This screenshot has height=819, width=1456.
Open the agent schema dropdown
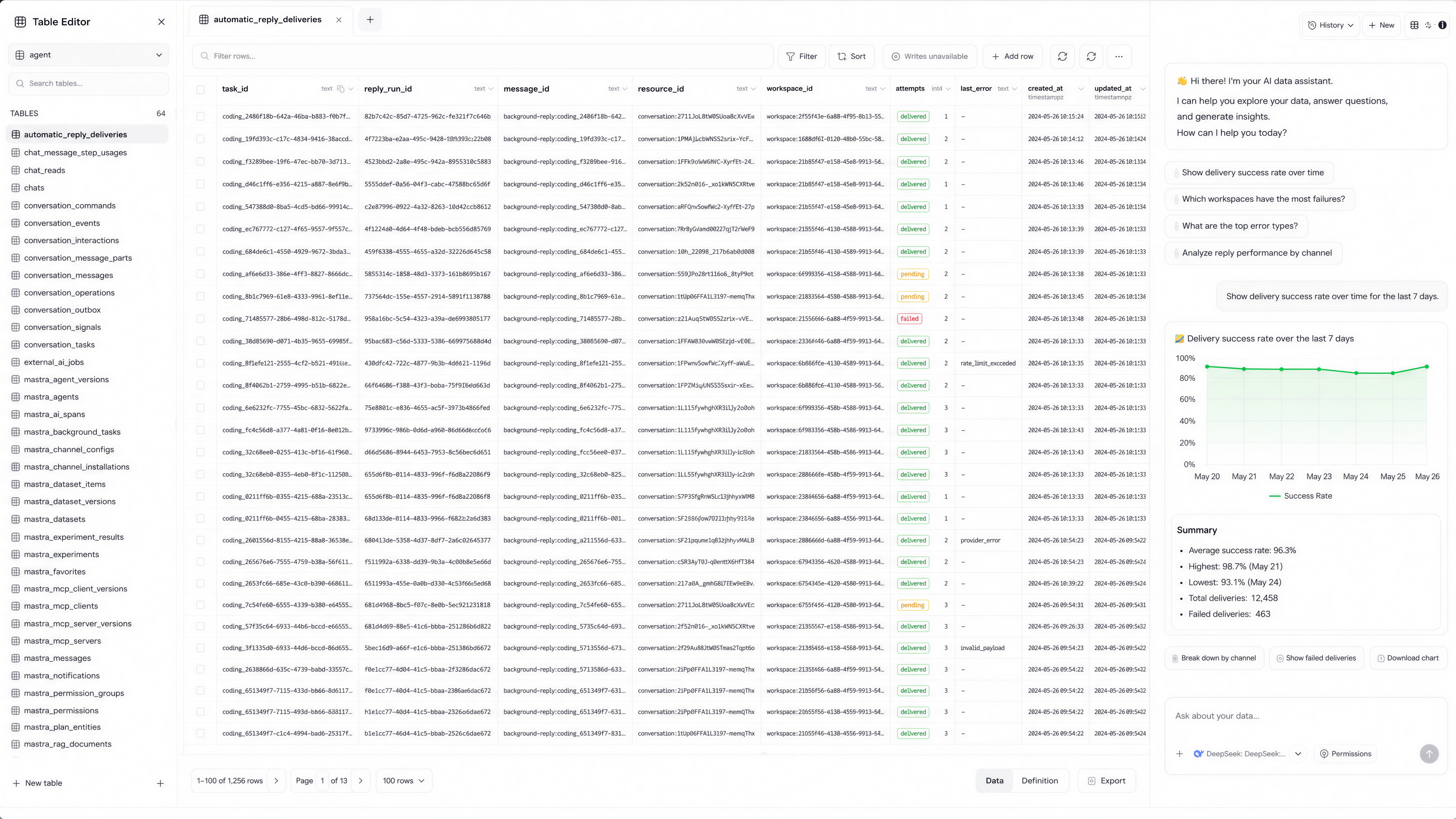click(x=88, y=55)
